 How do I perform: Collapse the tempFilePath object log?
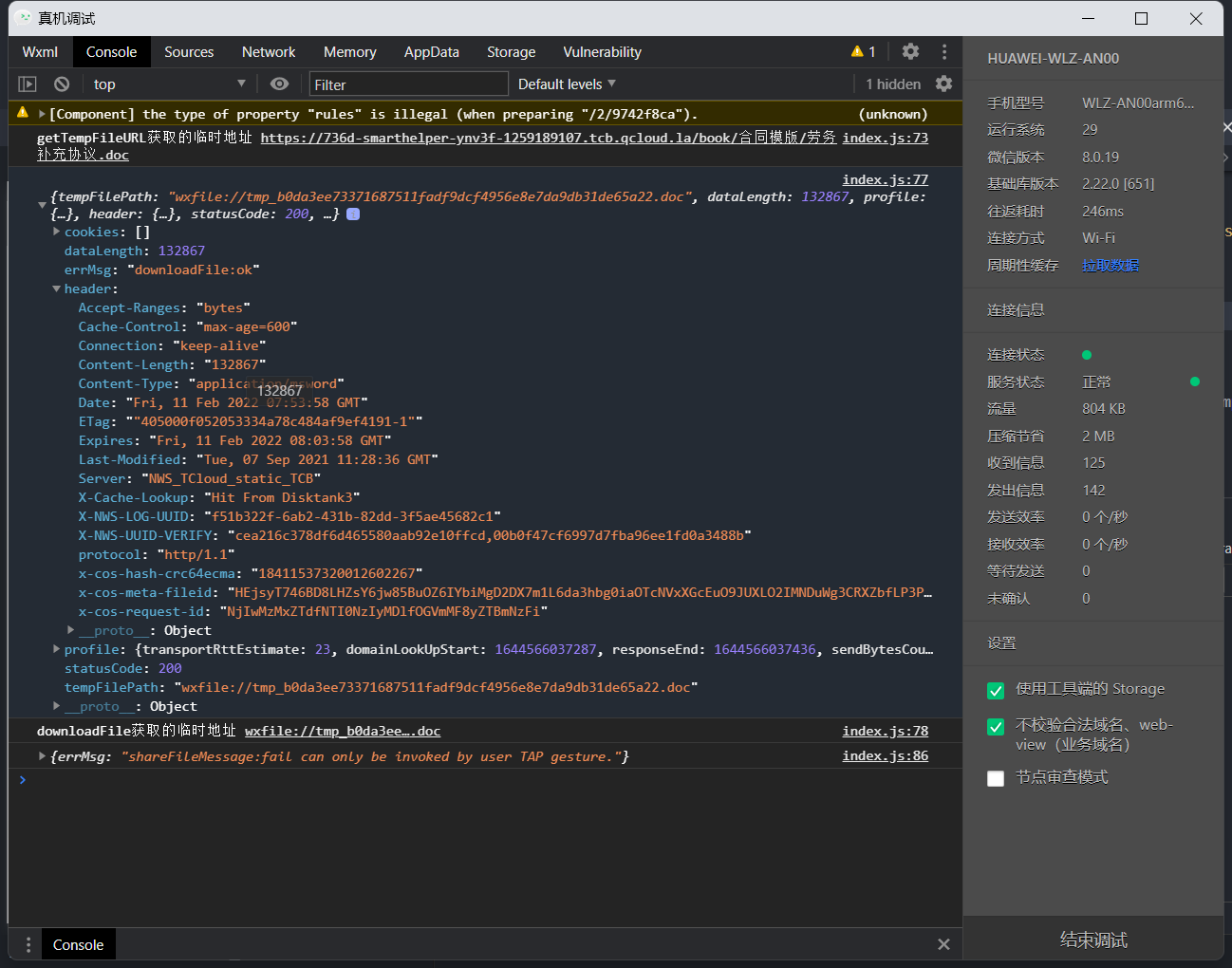click(x=42, y=205)
